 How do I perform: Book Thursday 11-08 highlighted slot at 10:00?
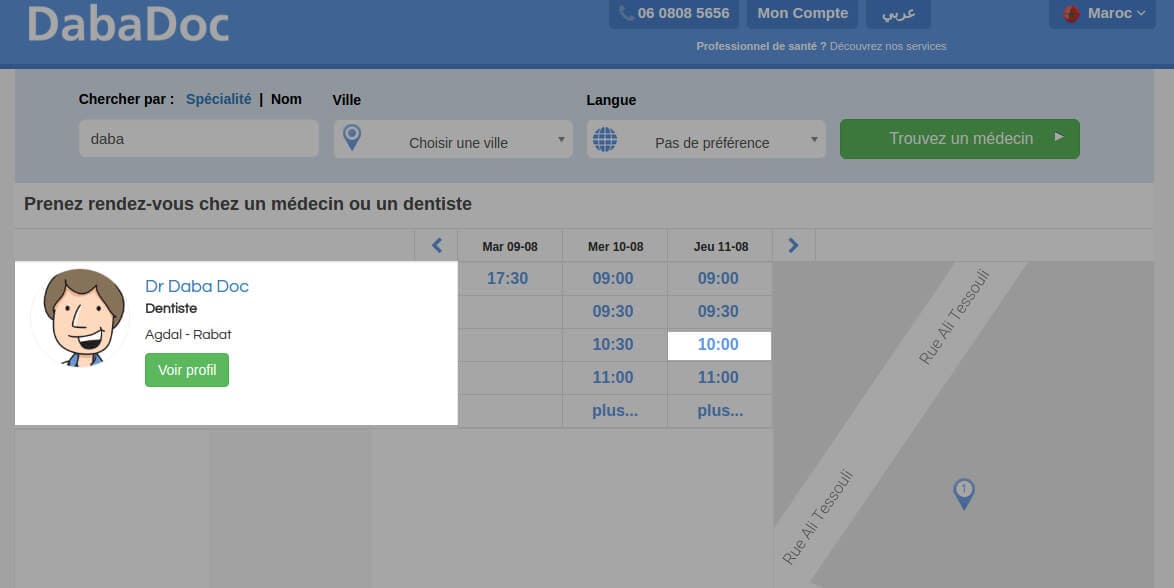click(719, 345)
